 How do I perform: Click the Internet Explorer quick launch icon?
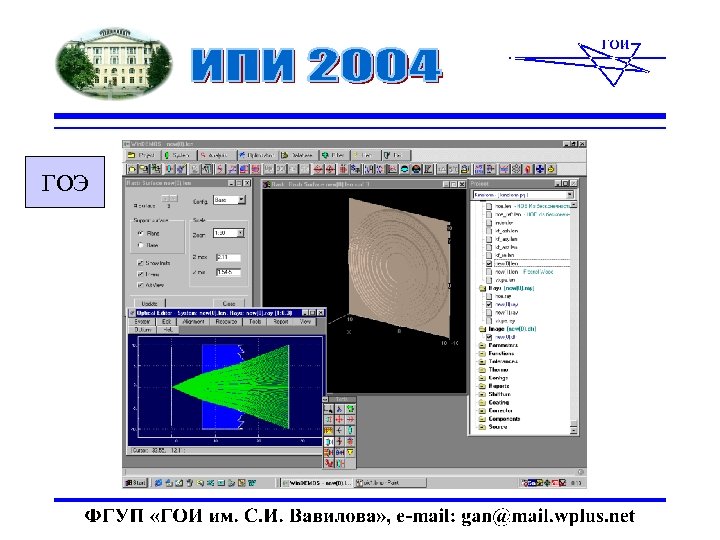(158, 483)
